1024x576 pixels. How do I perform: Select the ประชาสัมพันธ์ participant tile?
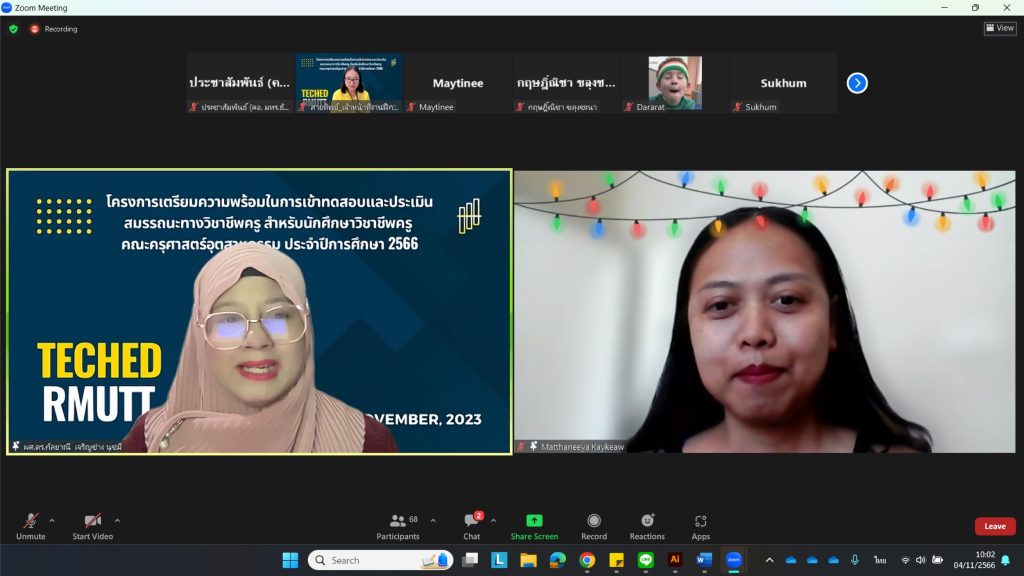click(240, 84)
